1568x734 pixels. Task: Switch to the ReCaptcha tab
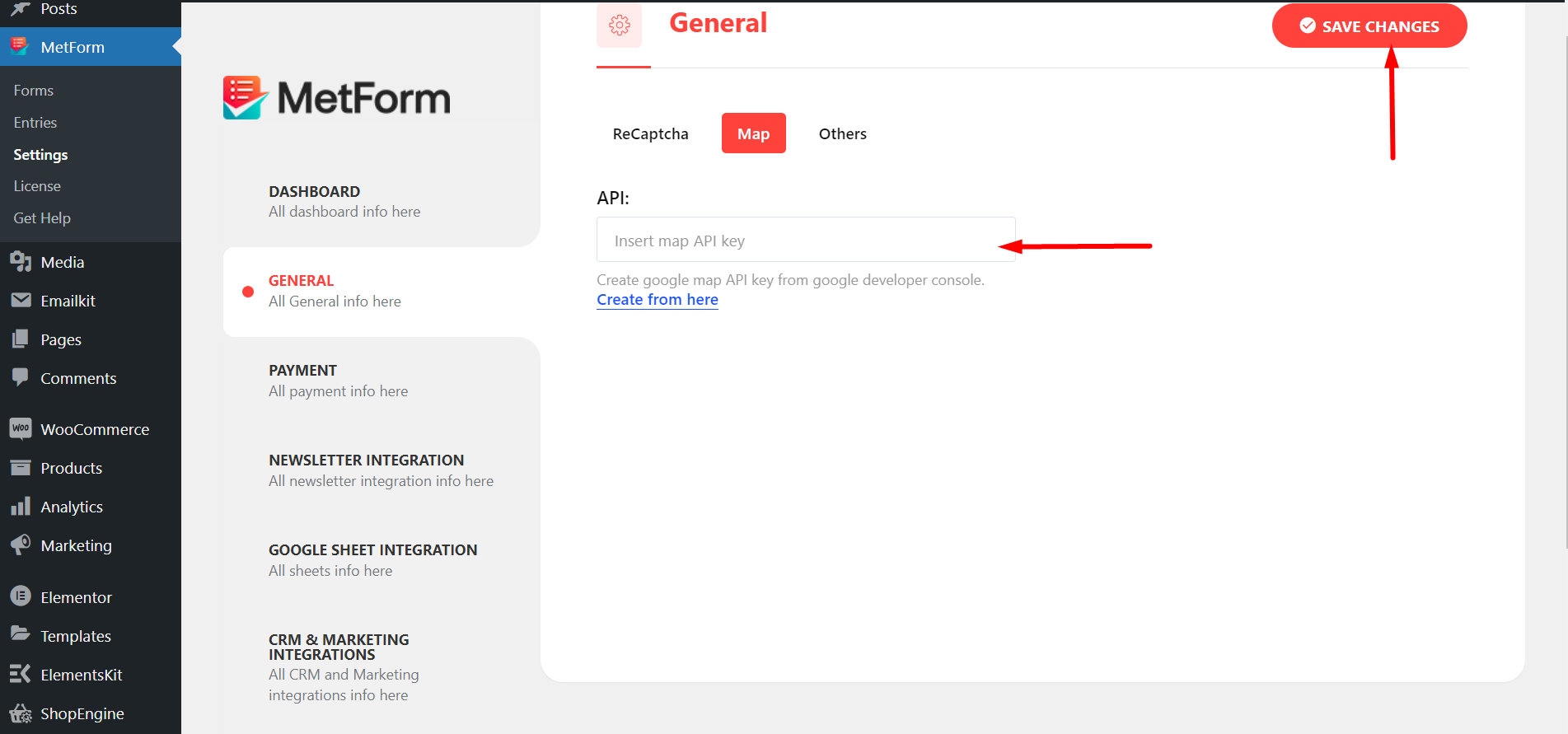click(650, 133)
